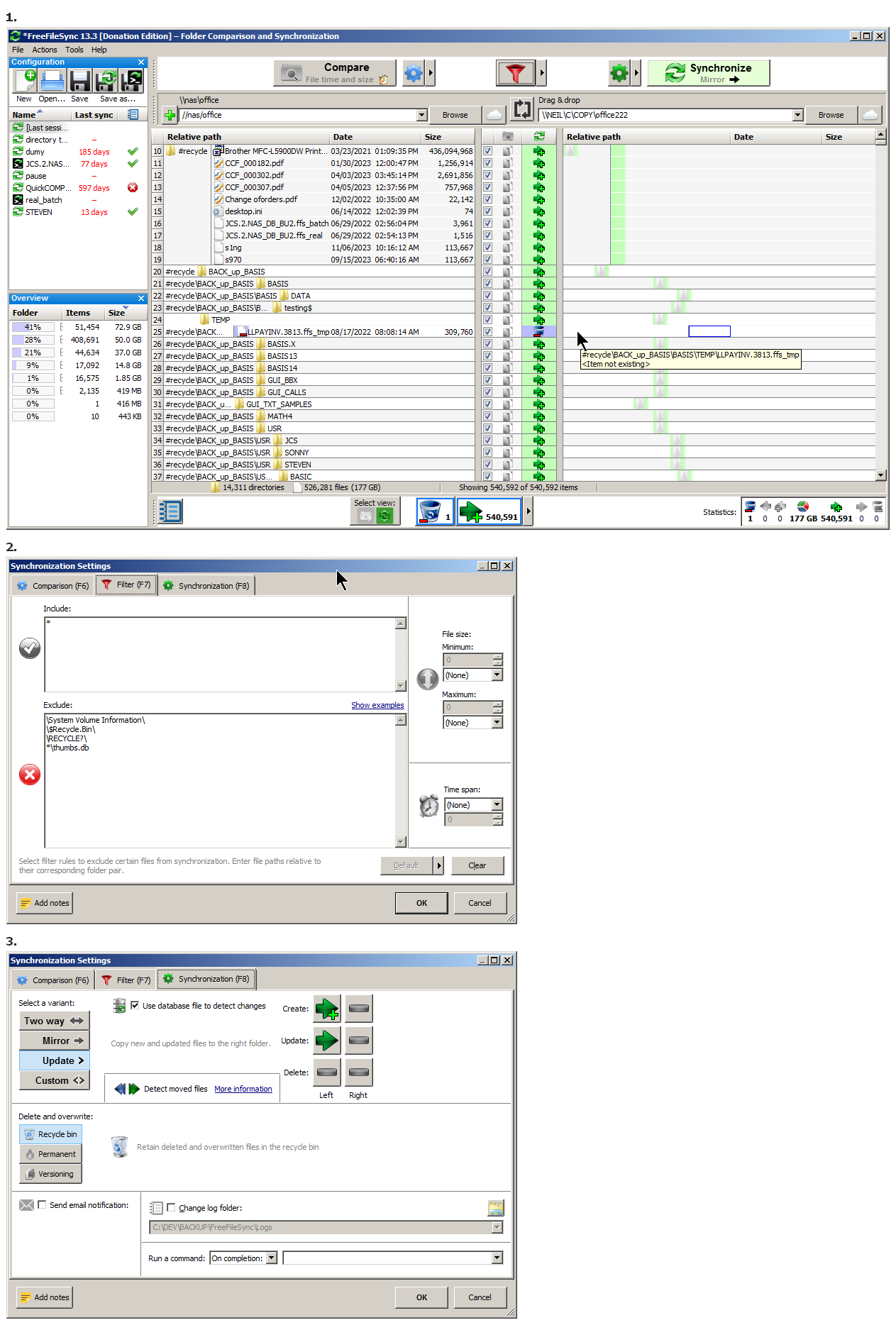Switch to Comparison (F6) tab in Filter dialog
This screenshot has width=896, height=1325.
coord(53,586)
